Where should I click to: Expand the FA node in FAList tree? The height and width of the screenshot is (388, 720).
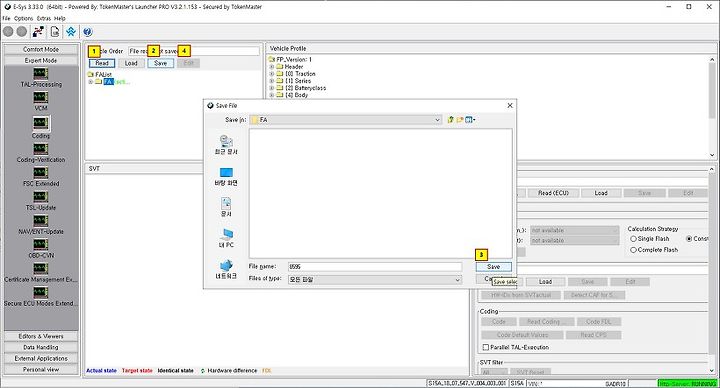[90, 82]
